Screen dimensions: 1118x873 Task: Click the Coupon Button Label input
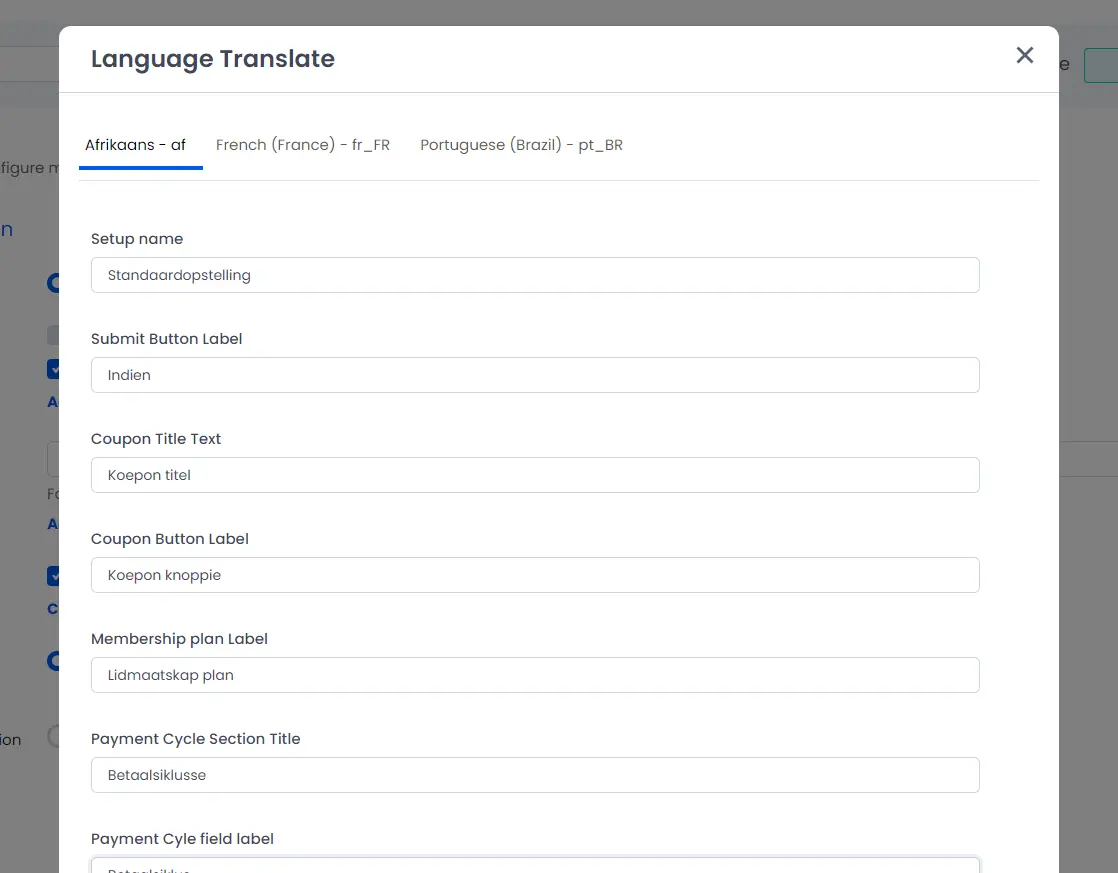[535, 575]
